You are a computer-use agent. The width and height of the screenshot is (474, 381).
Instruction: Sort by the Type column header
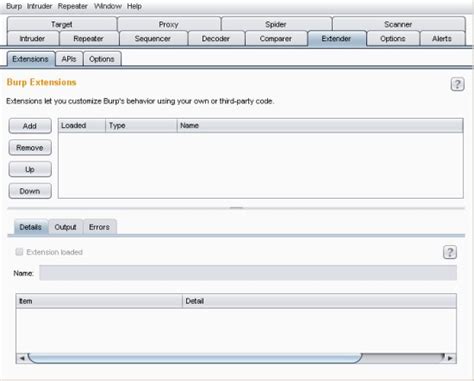[141, 126]
